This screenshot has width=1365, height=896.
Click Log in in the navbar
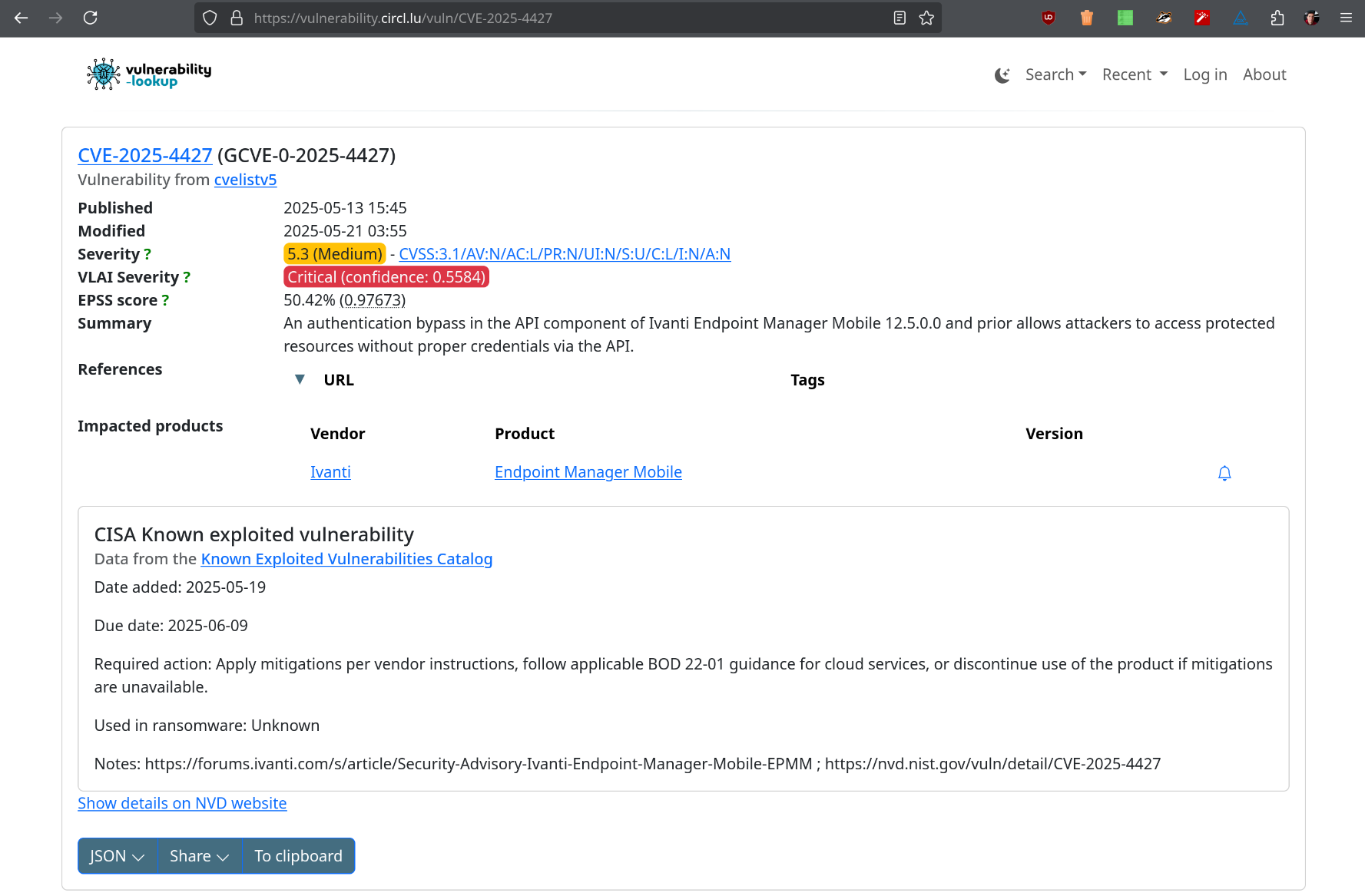pyautogui.click(x=1205, y=74)
